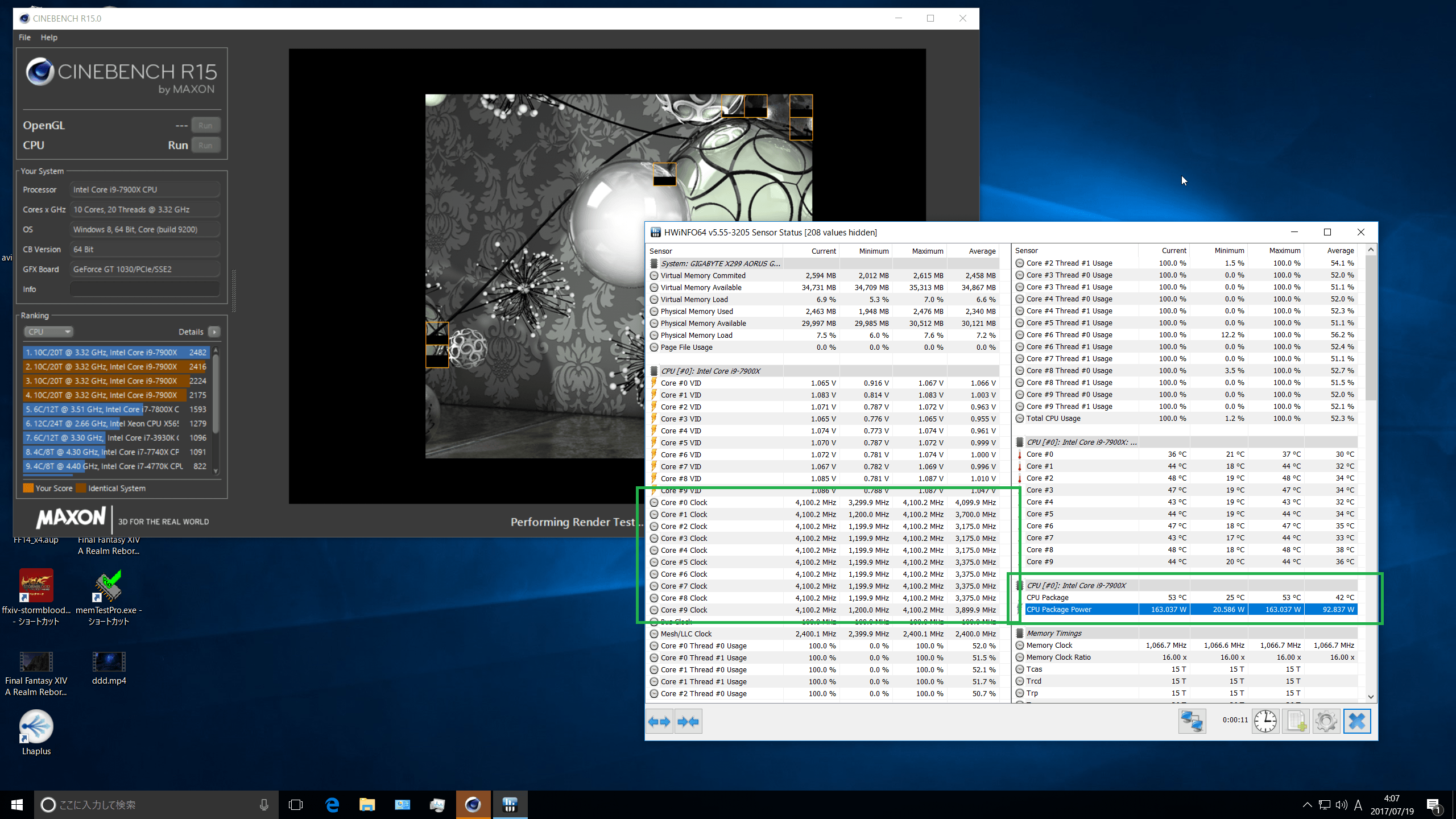Screen dimensions: 1456x819
Task: Open the Action Center notification icon
Action: [x=1433, y=805]
